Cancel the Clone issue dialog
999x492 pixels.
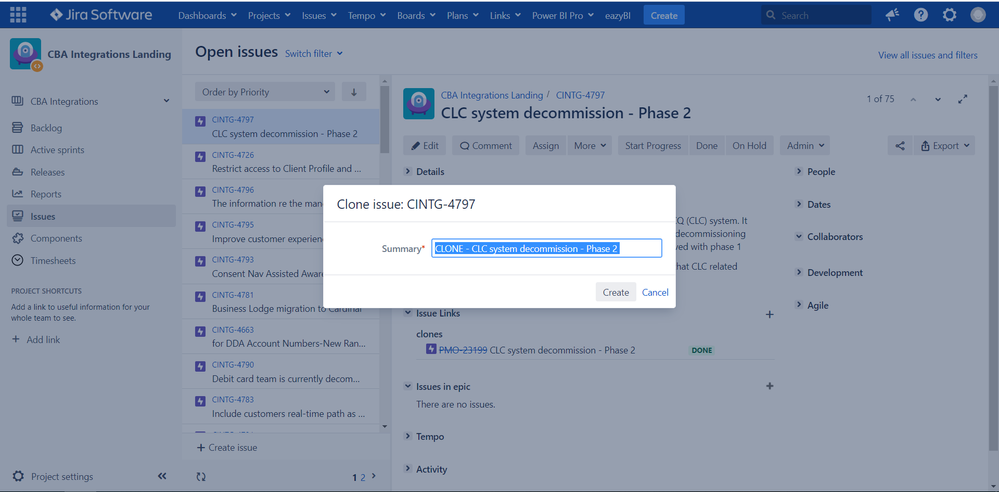coord(655,293)
